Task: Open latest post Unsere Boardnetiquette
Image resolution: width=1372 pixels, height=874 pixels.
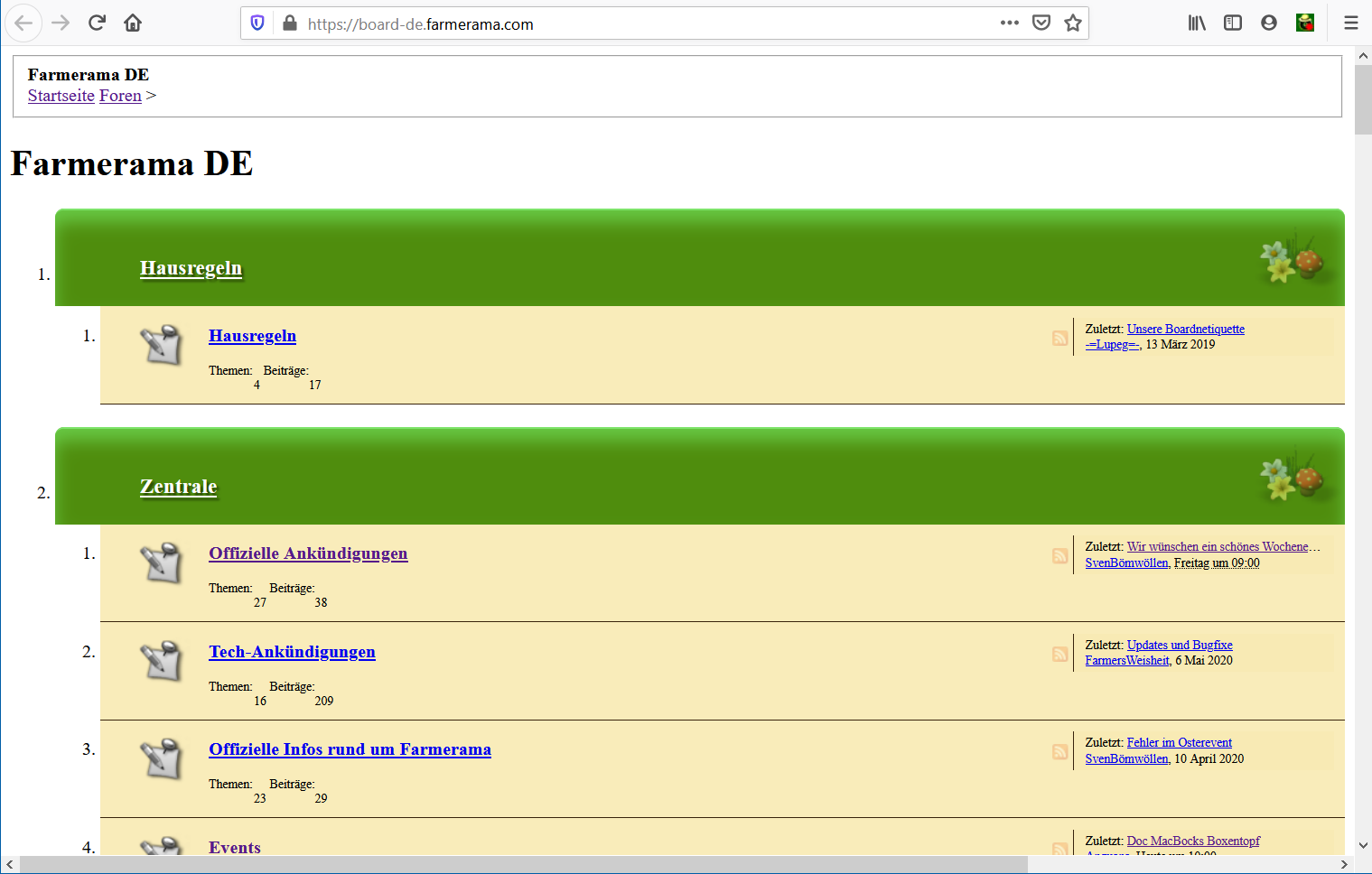Action: point(1186,329)
